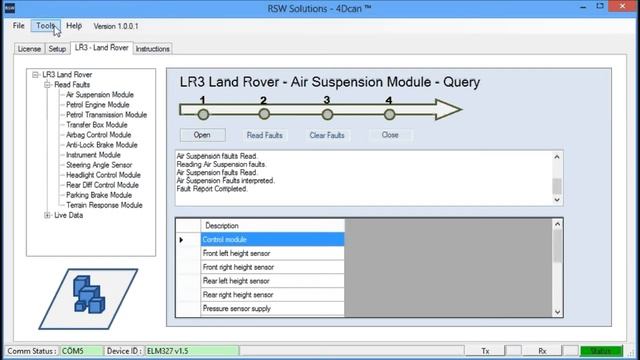Click step 3 circle indicator
The height and width of the screenshot is (360, 640).
pos(327,115)
